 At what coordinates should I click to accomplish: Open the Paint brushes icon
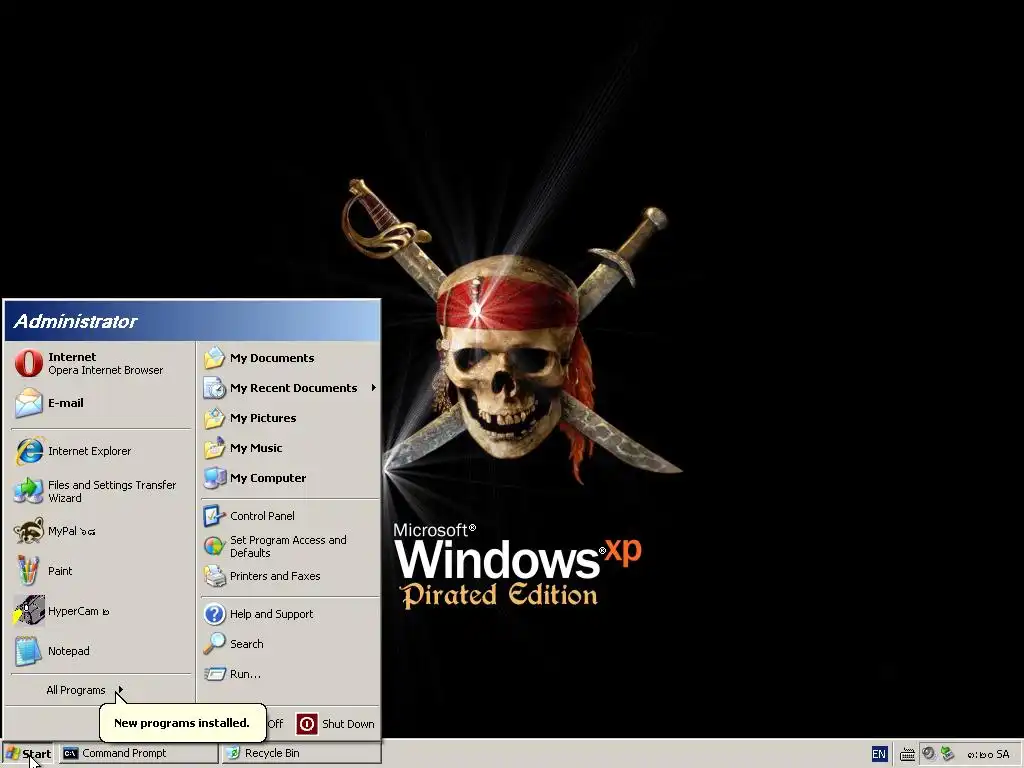28,571
